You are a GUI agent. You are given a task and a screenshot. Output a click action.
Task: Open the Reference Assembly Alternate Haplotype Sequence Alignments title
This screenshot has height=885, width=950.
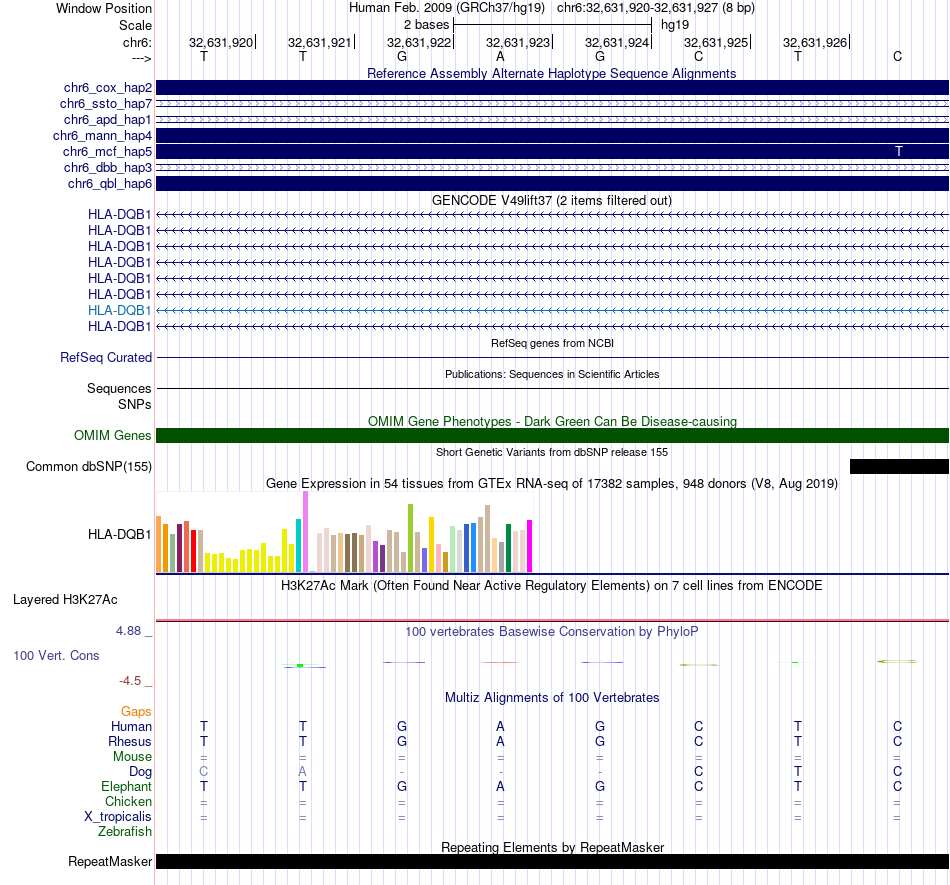pos(551,73)
